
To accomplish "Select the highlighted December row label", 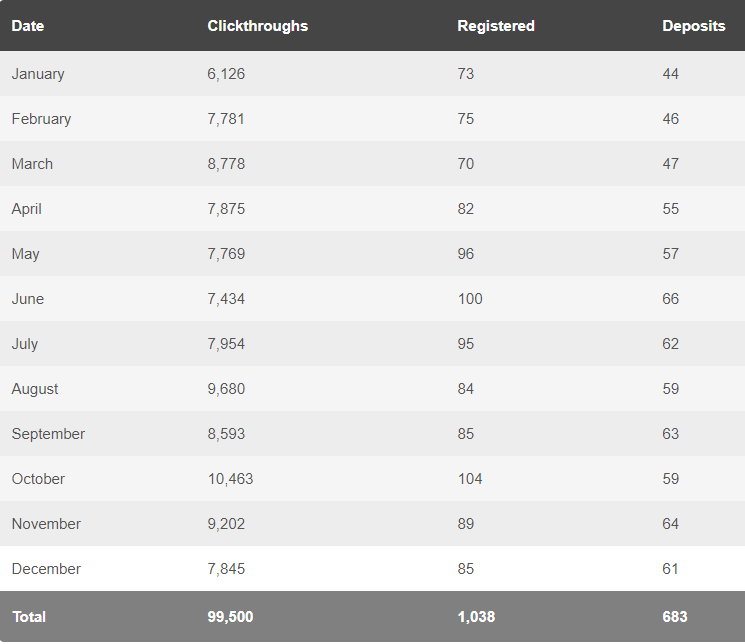I will pos(46,568).
